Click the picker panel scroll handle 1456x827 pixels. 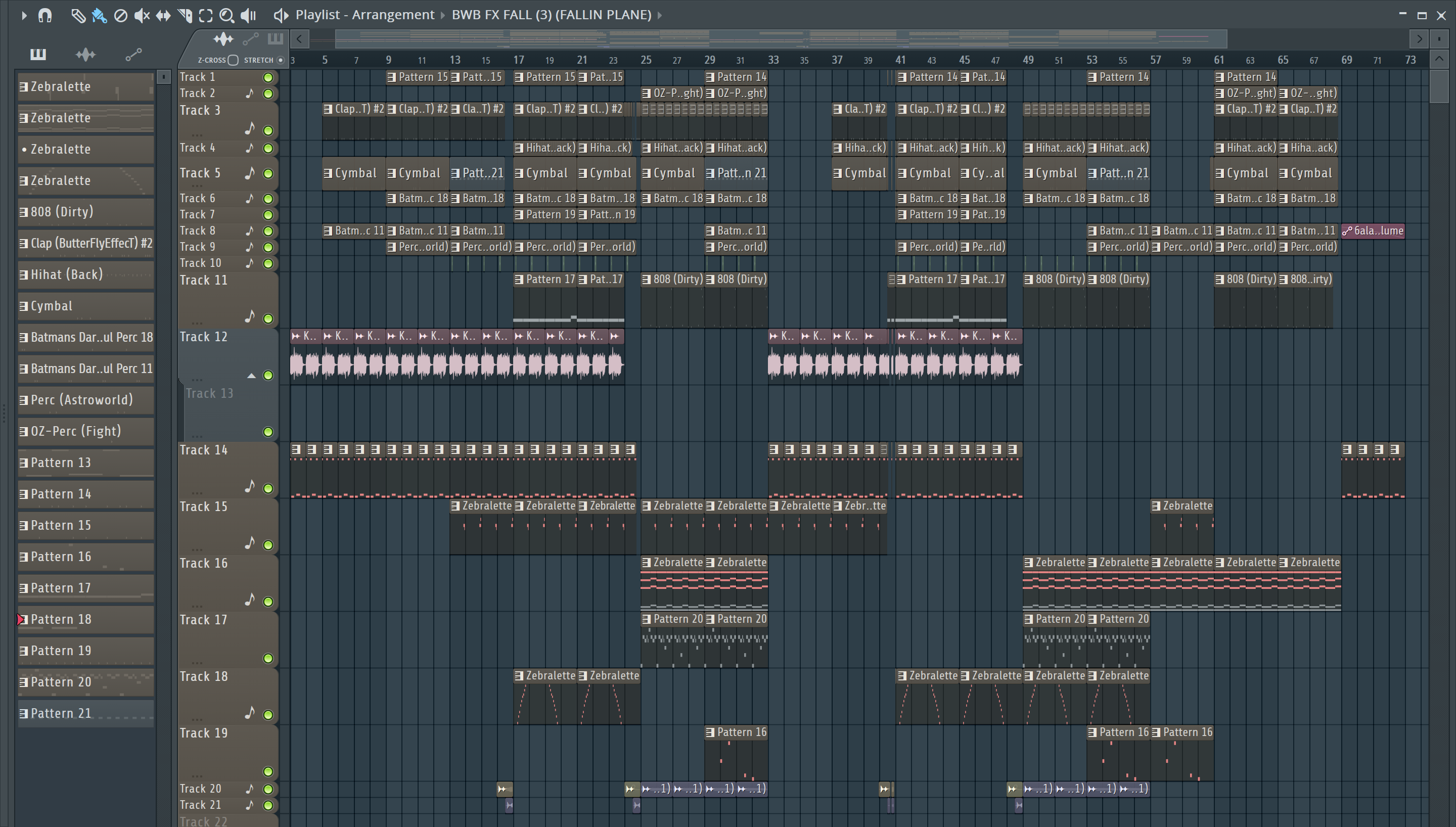163,77
